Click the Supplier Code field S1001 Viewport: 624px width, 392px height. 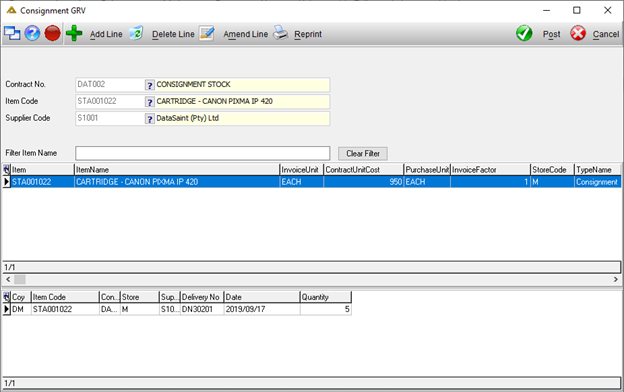click(110, 118)
